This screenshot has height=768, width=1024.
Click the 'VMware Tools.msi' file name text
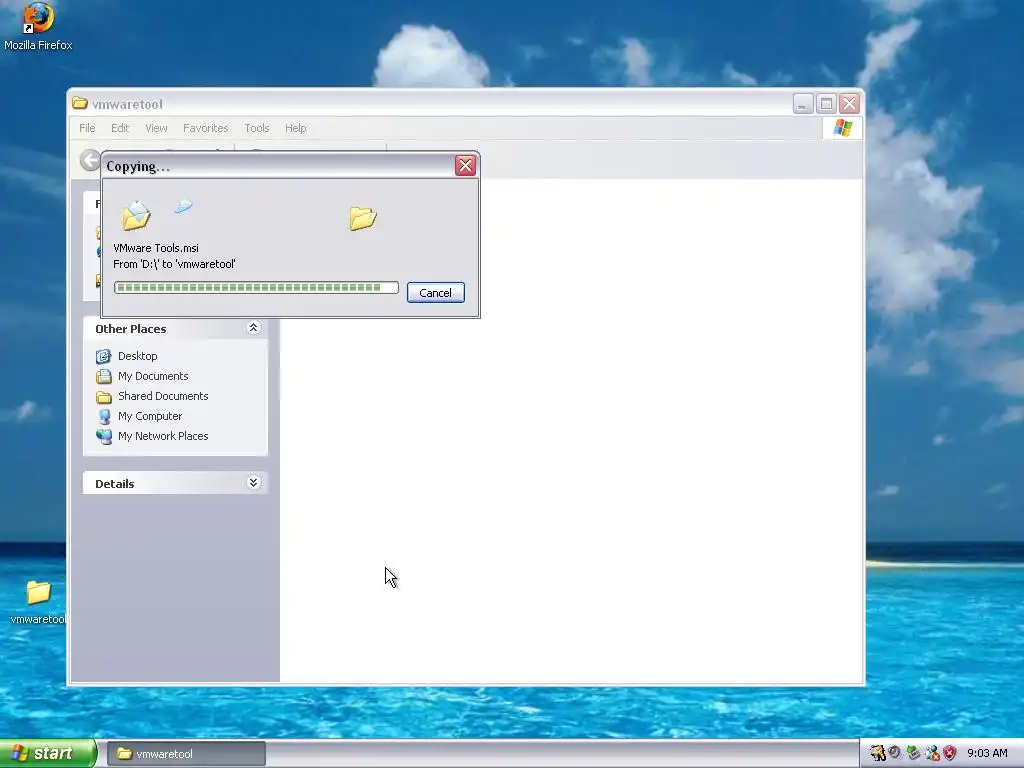click(156, 248)
